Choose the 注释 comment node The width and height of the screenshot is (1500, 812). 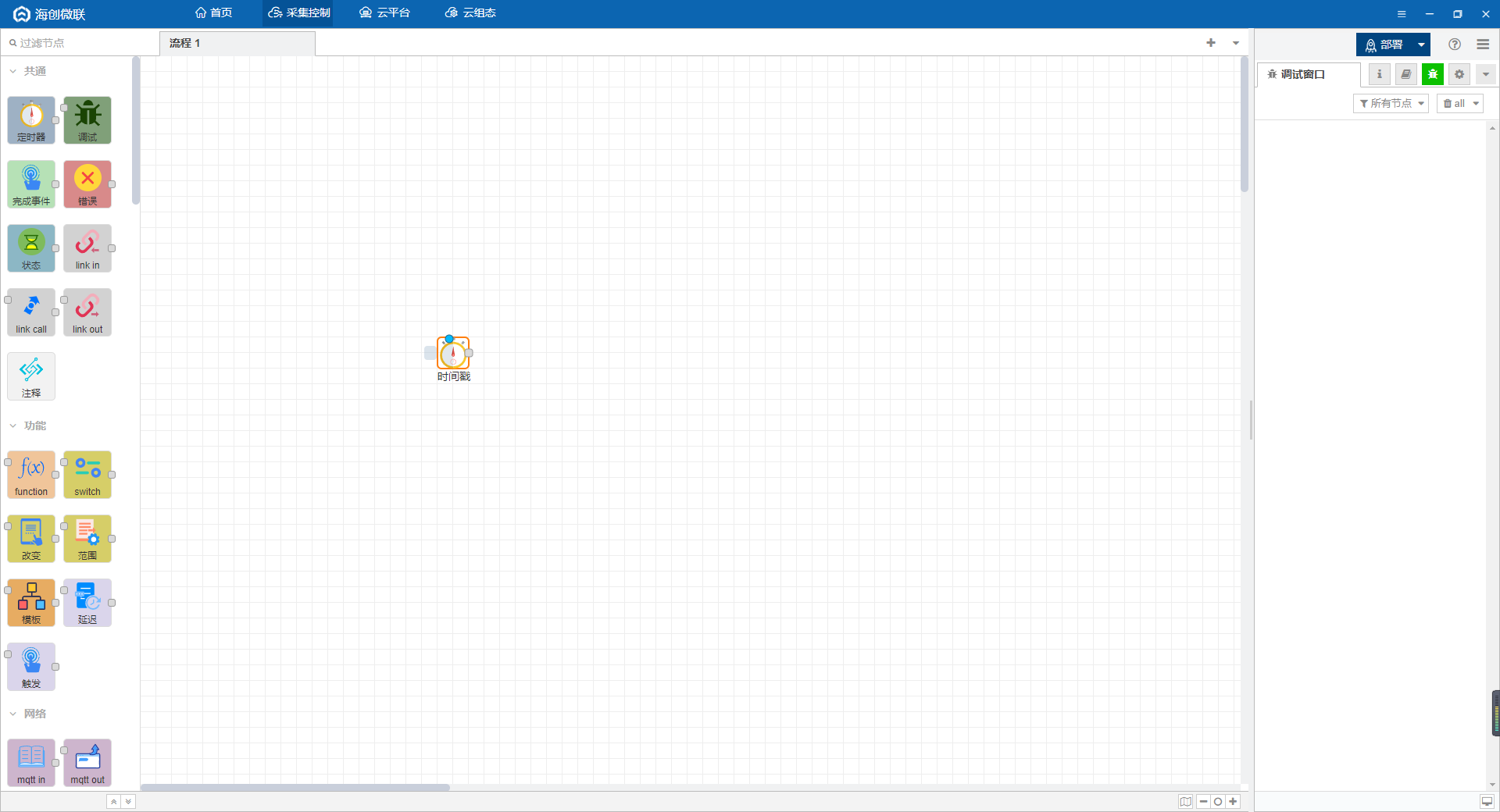[x=31, y=376]
